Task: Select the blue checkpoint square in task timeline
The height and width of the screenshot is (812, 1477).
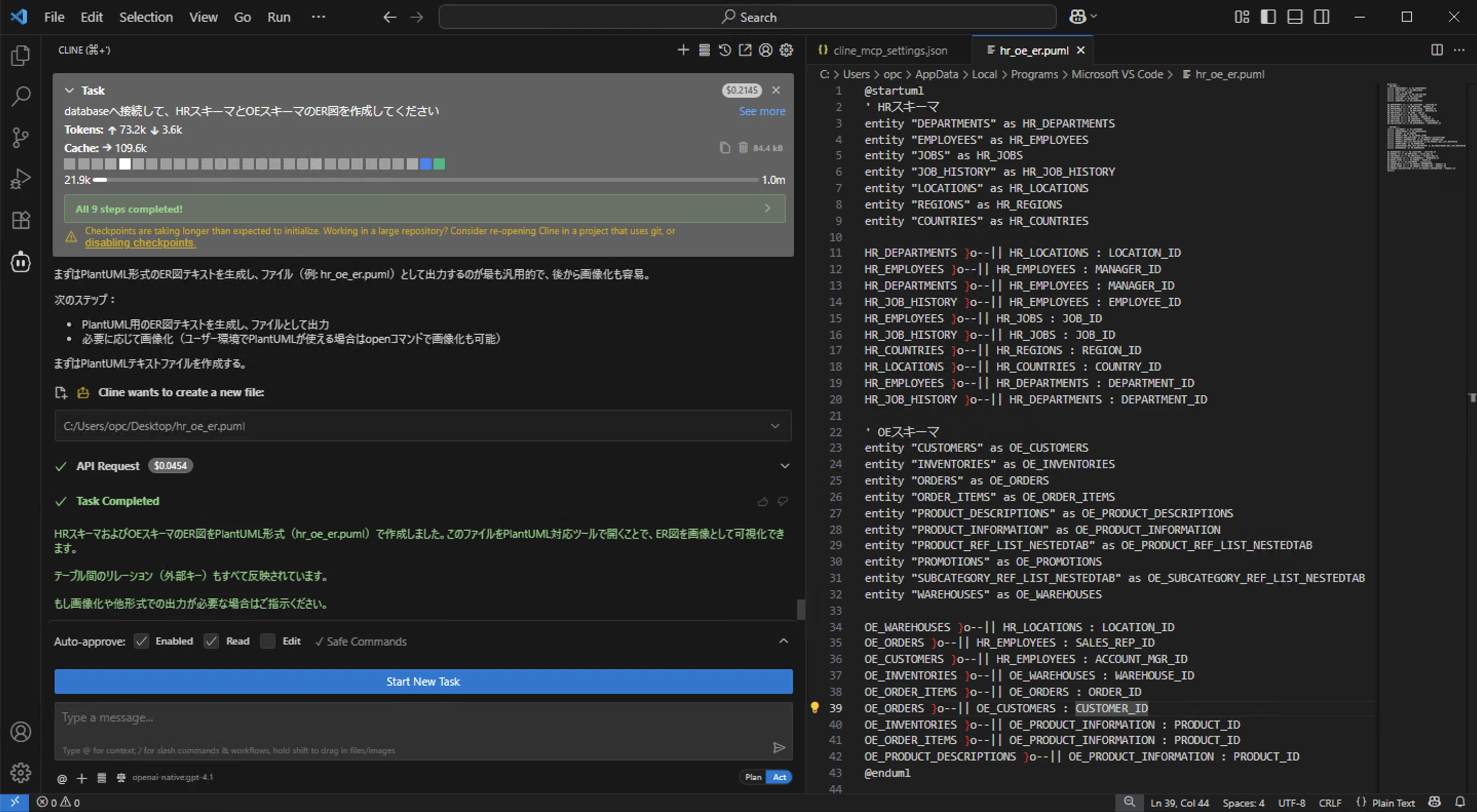Action: tap(425, 164)
